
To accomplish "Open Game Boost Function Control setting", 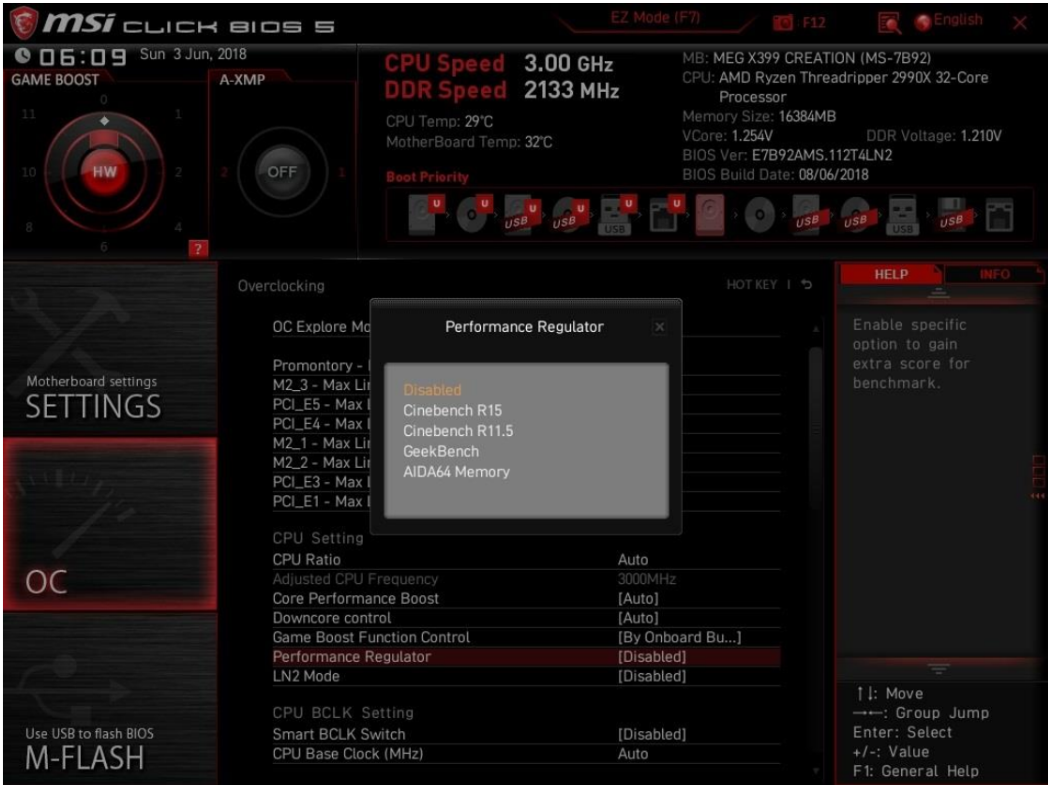I will (526, 637).
